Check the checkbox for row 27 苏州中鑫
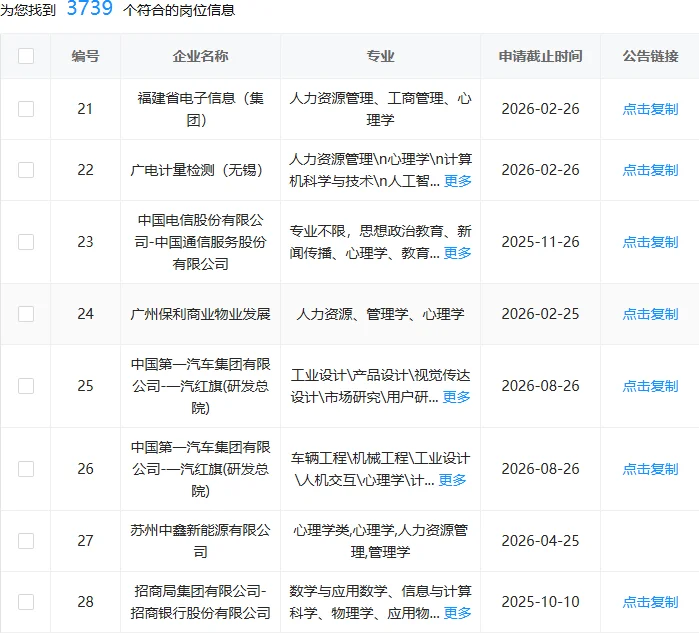 pos(26,541)
